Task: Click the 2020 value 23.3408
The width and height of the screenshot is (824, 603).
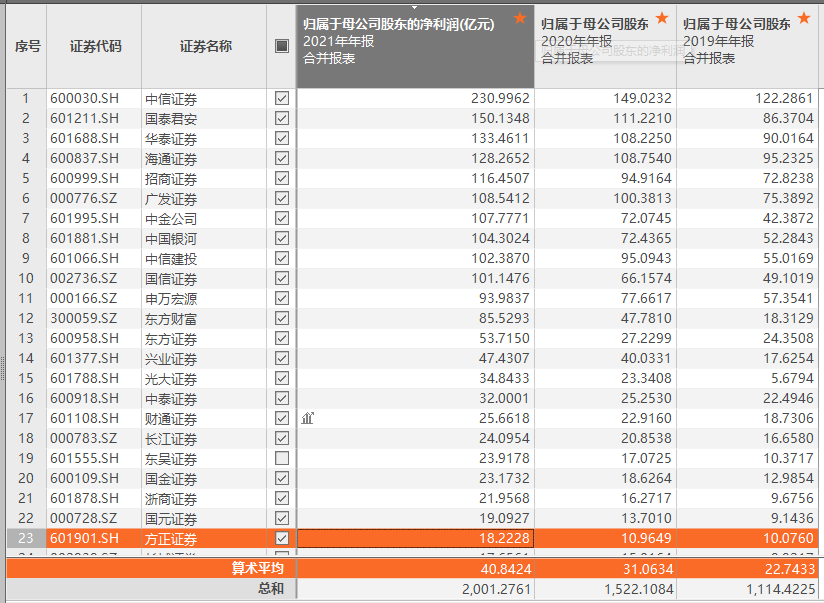Action: pyautogui.click(x=646, y=378)
